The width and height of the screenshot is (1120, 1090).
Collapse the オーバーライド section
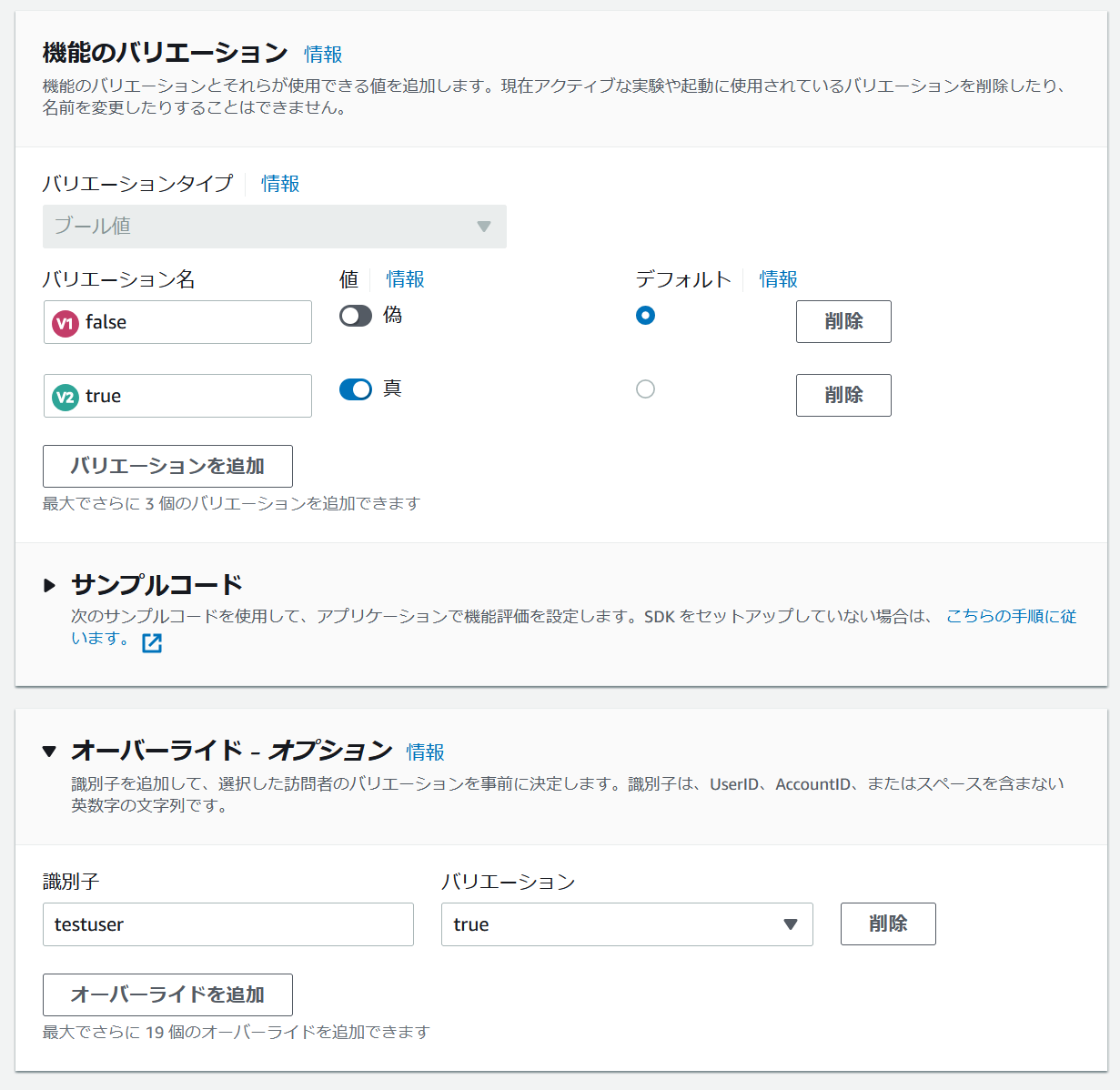pyautogui.click(x=50, y=752)
